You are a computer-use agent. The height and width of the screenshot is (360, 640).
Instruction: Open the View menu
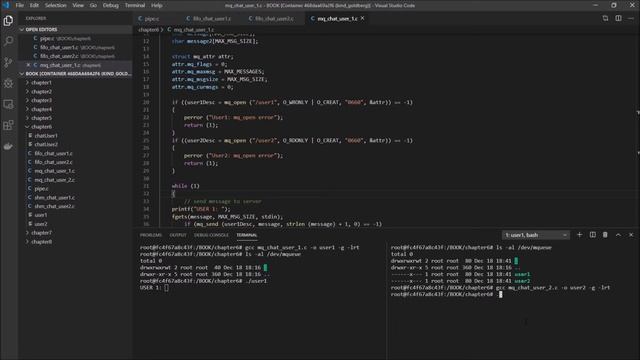tap(78, 5)
